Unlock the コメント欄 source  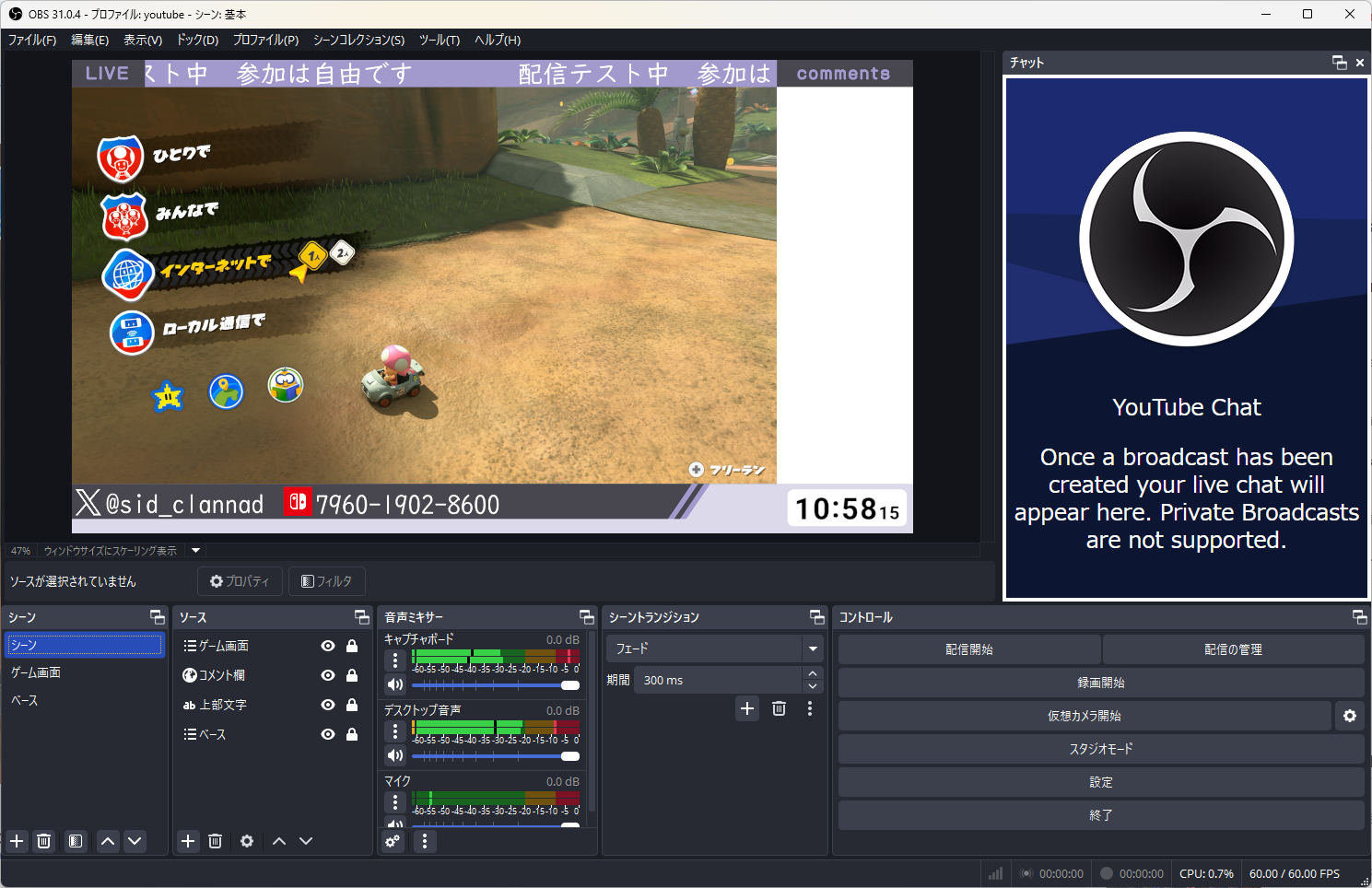[x=352, y=675]
